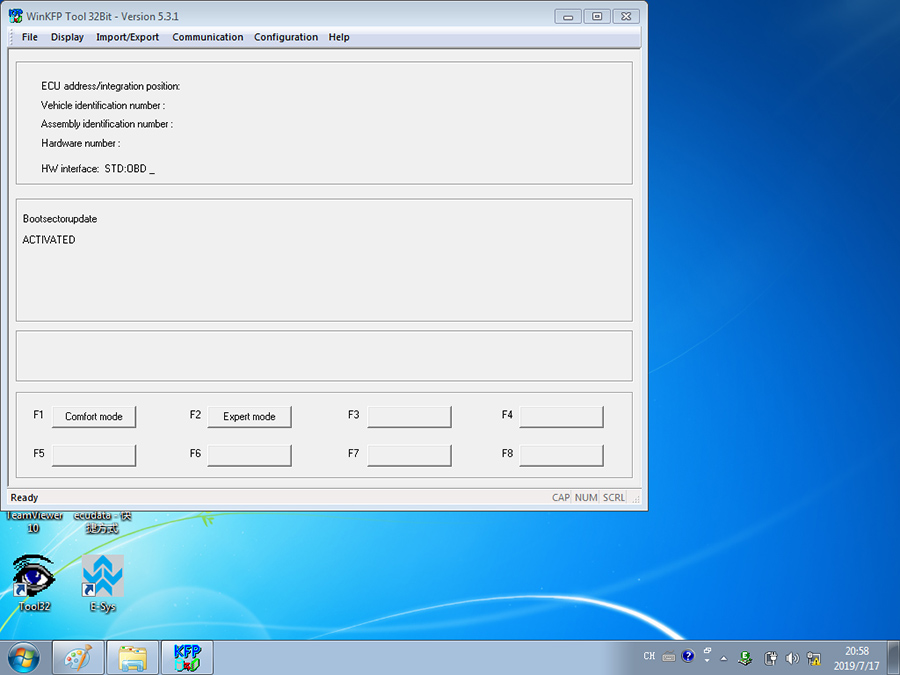Open the Display menu
This screenshot has width=900, height=675.
point(67,37)
